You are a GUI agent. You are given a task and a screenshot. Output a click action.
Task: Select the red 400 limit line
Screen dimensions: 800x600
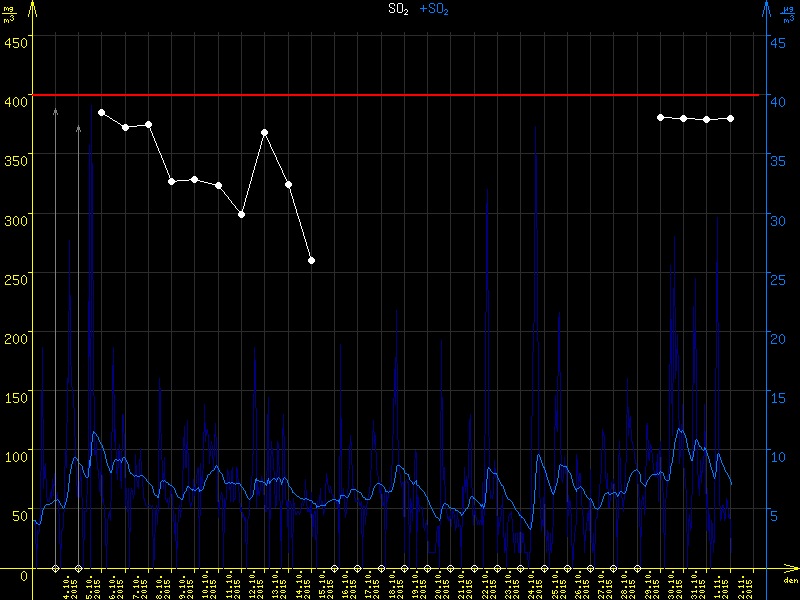(x=400, y=95)
